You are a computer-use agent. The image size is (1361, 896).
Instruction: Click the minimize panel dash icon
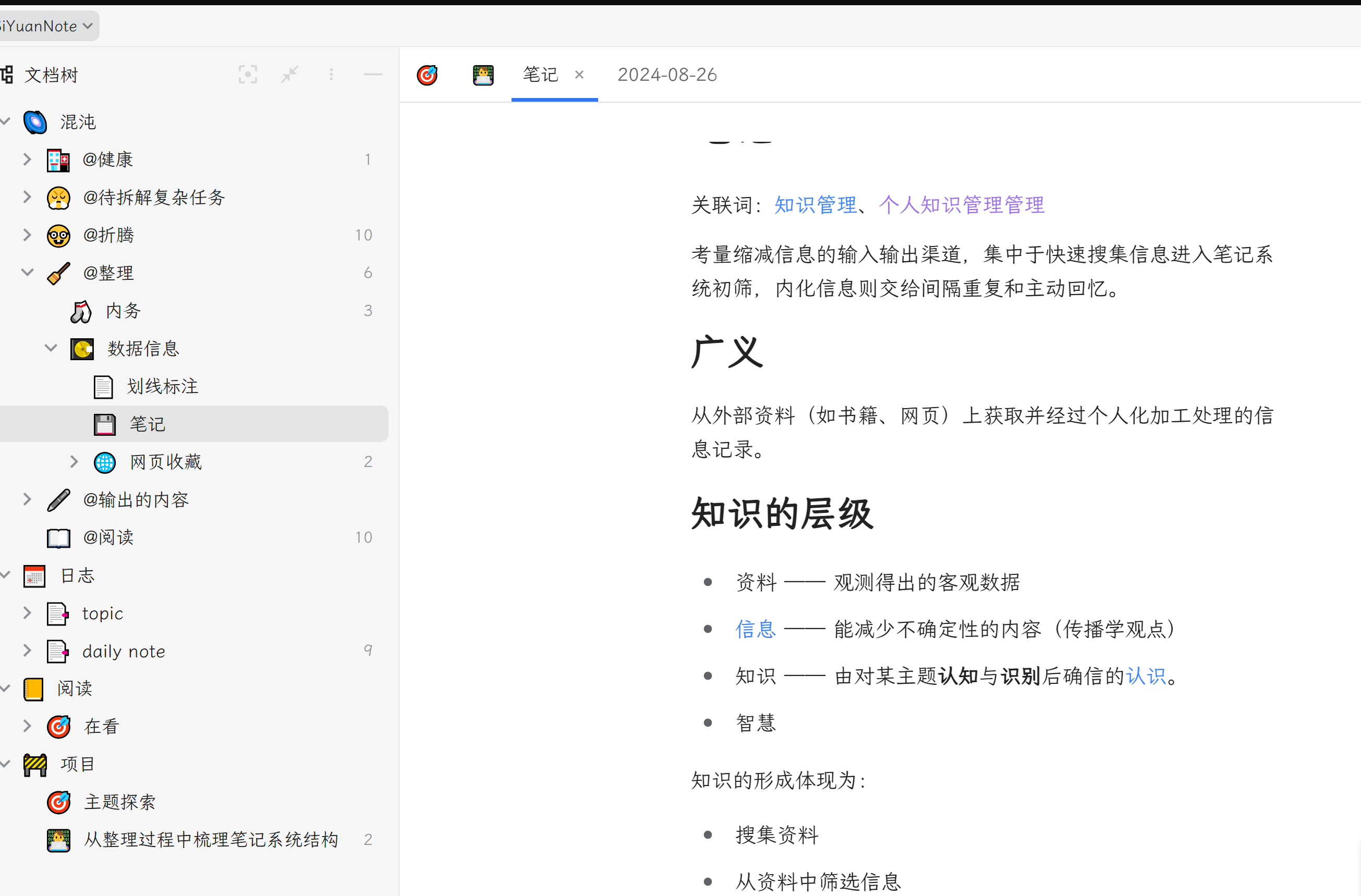click(372, 75)
